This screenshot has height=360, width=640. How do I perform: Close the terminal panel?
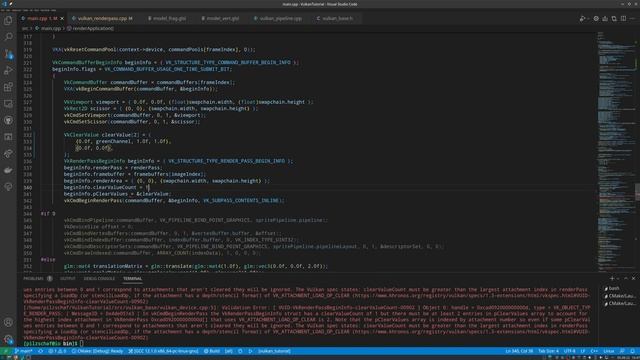pyautogui.click(x=633, y=278)
